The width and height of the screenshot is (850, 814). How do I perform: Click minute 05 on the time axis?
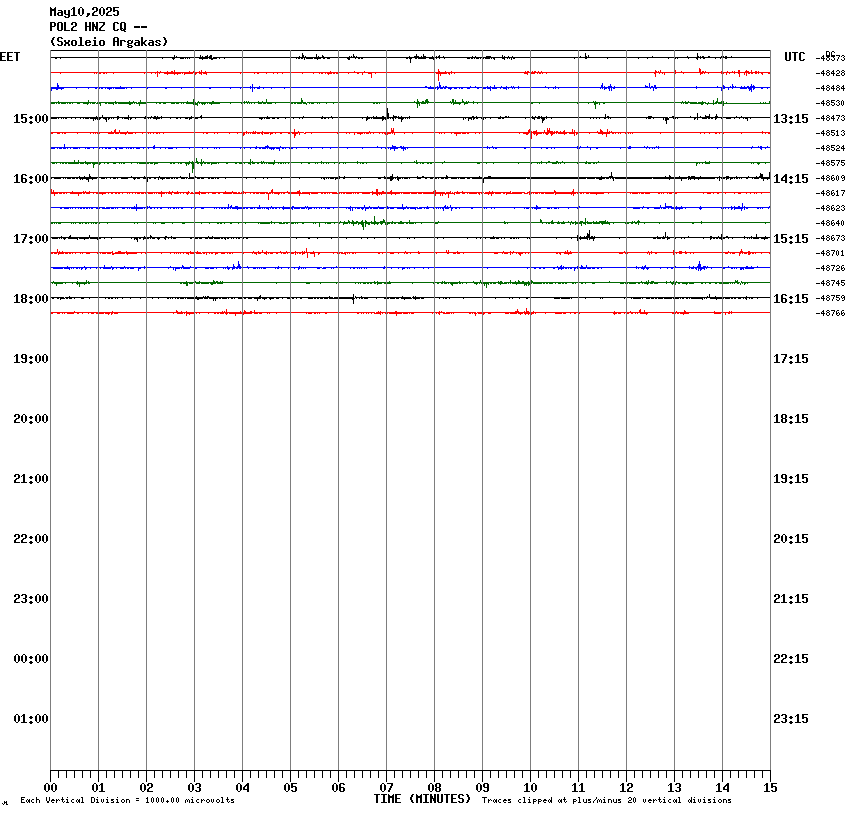[x=291, y=789]
